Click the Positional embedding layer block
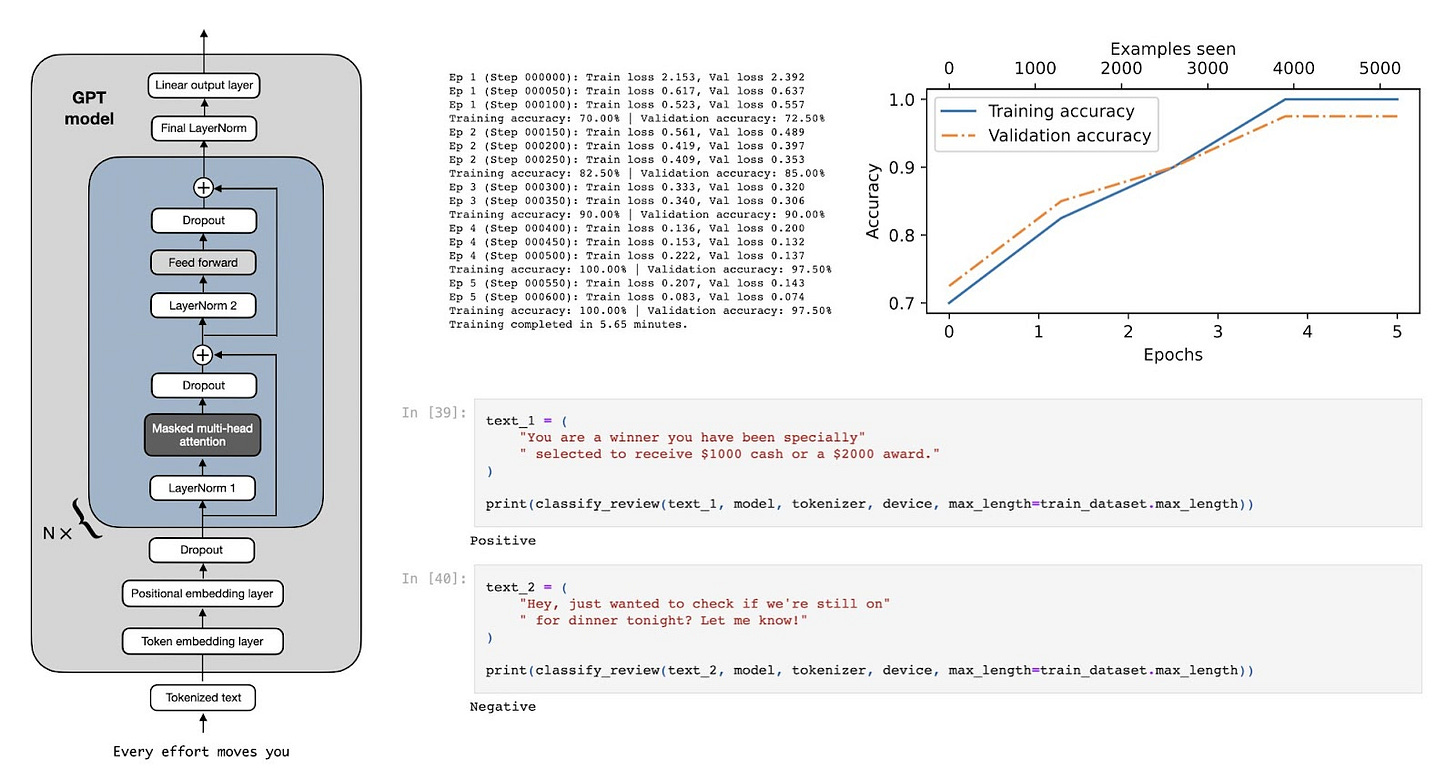1456x781 pixels. click(202, 593)
